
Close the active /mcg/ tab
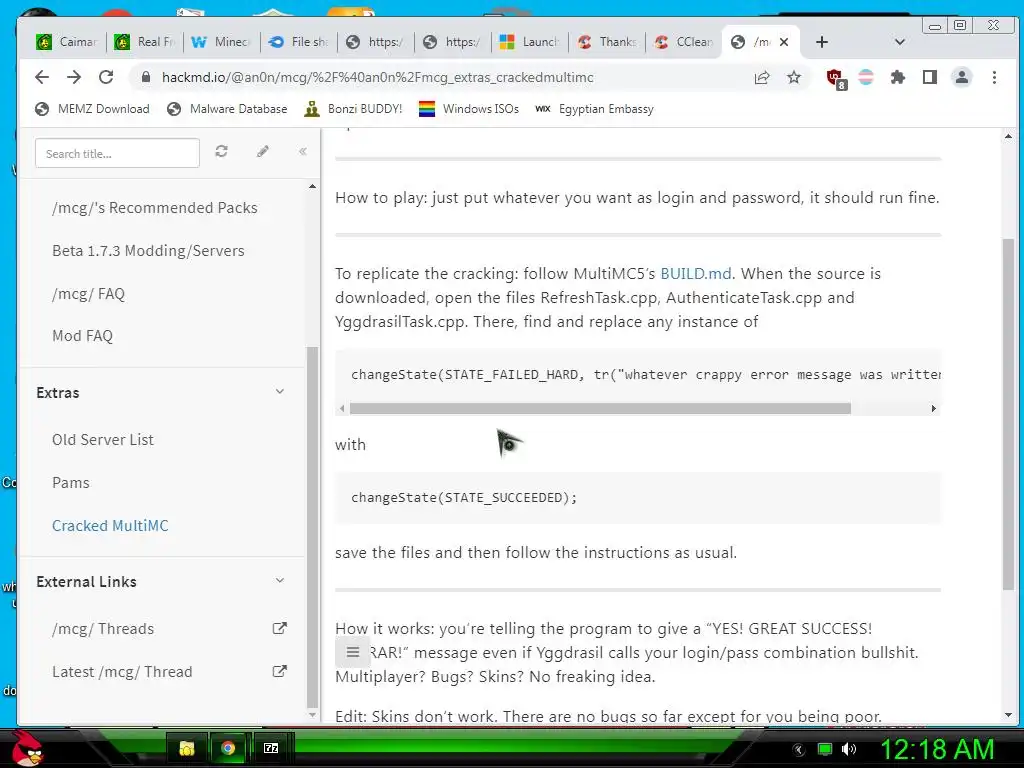pos(784,42)
